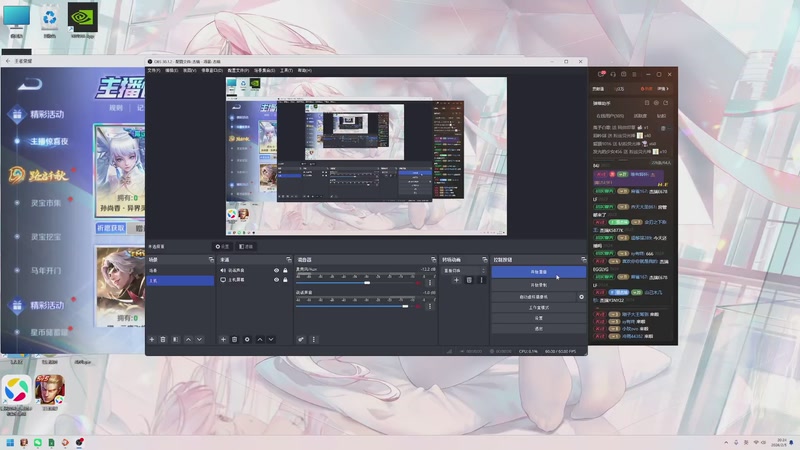Open options menu for second mixer channel
This screenshot has width=800, height=450.
pos(430,306)
